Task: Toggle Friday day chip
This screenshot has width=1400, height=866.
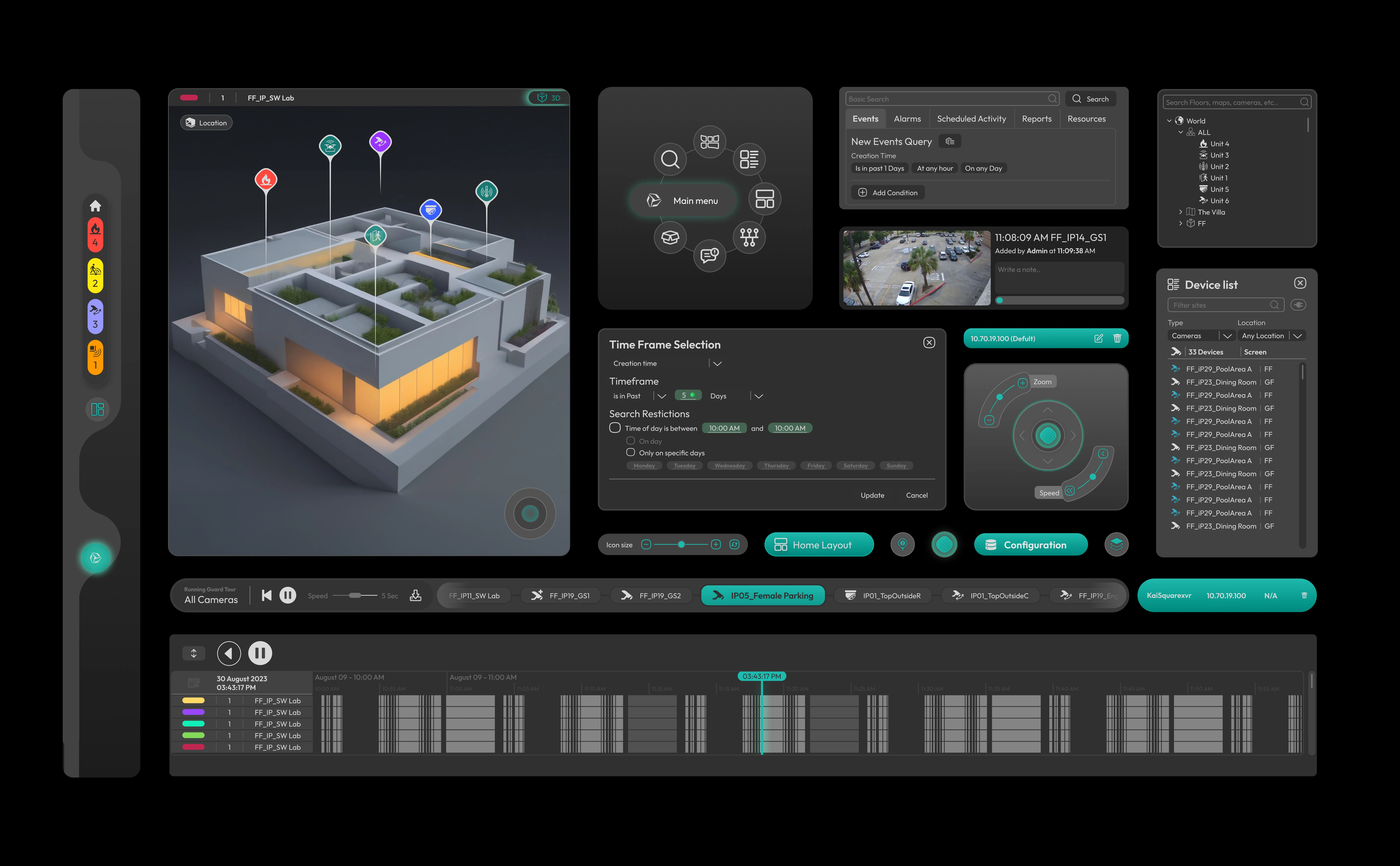Action: point(816,466)
